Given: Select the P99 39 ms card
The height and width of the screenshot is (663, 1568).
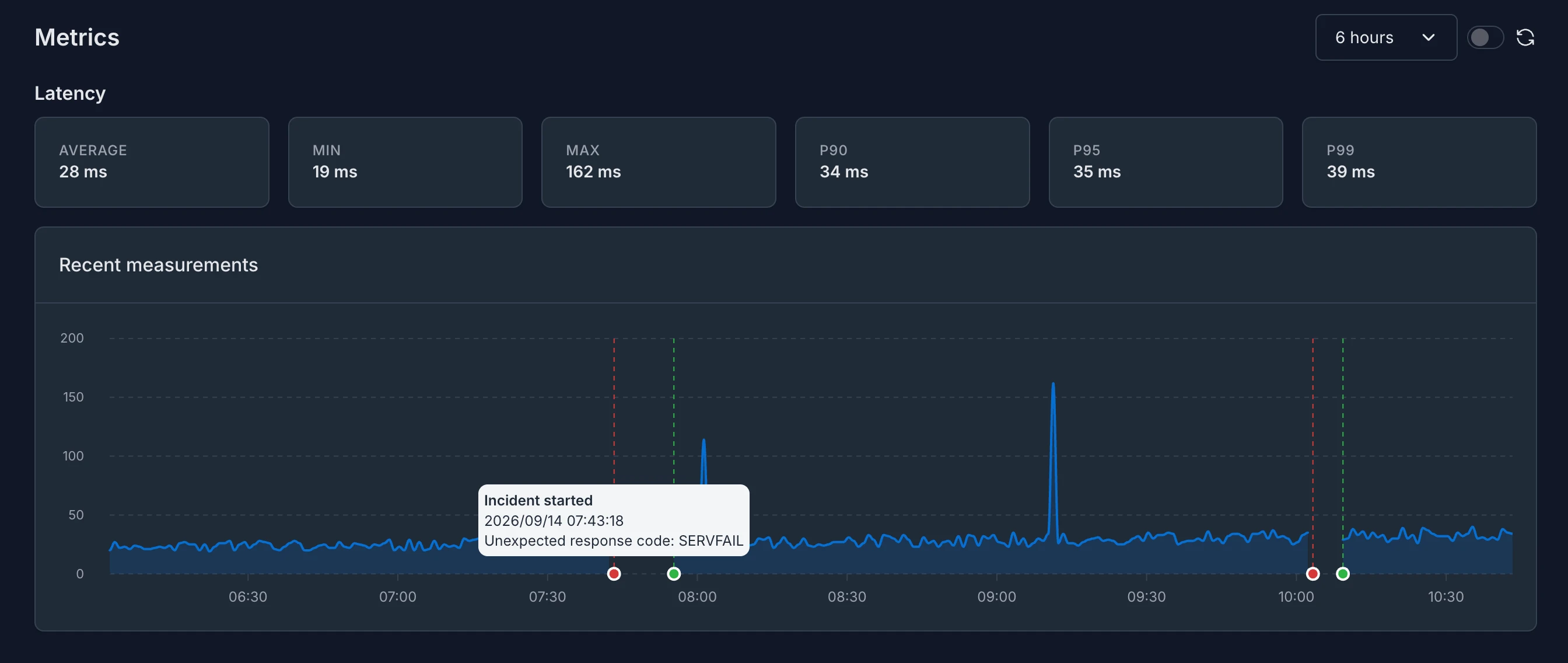Looking at the screenshot, I should [x=1419, y=162].
